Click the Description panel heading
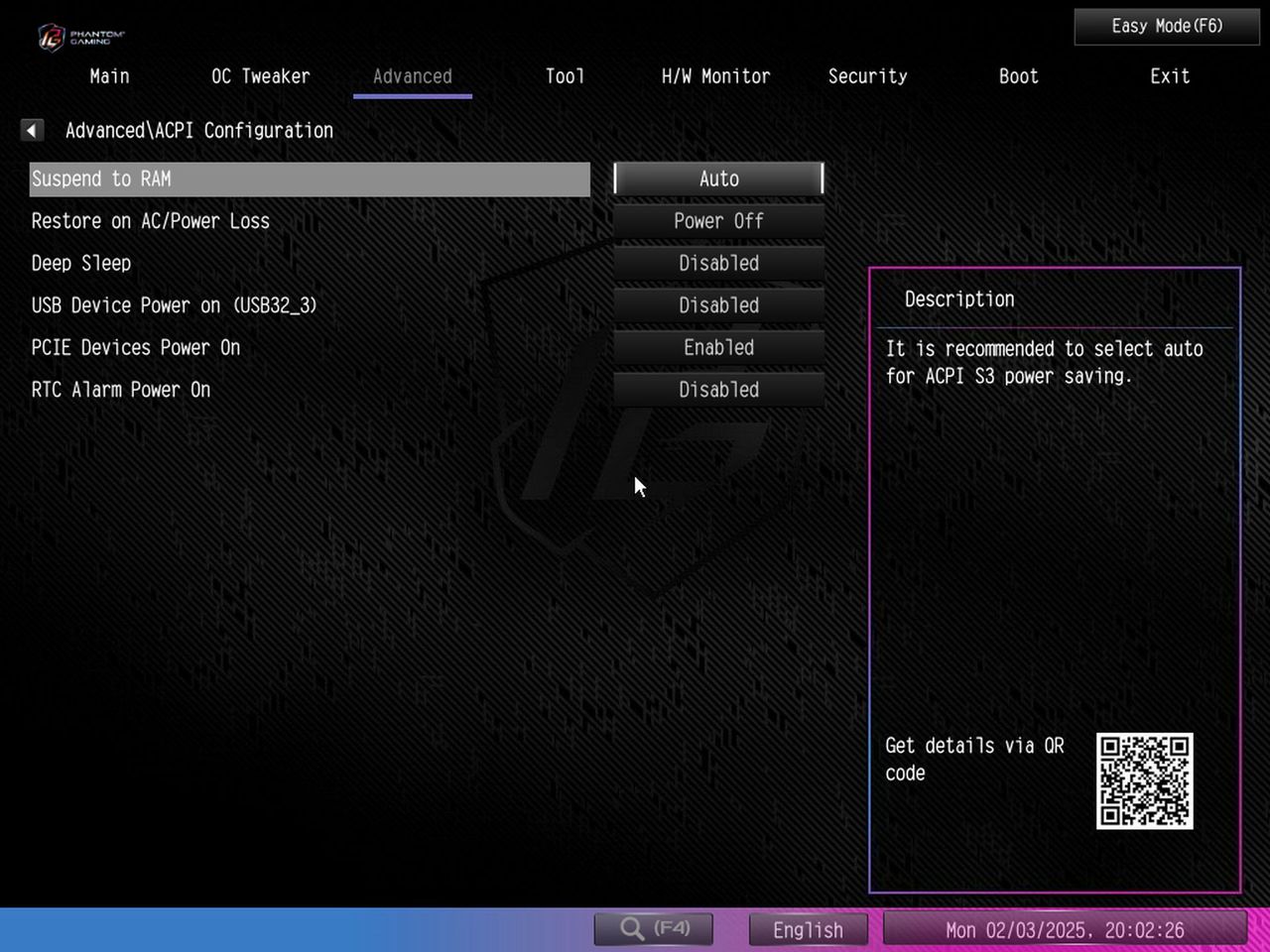The image size is (1270, 952). pyautogui.click(x=959, y=298)
